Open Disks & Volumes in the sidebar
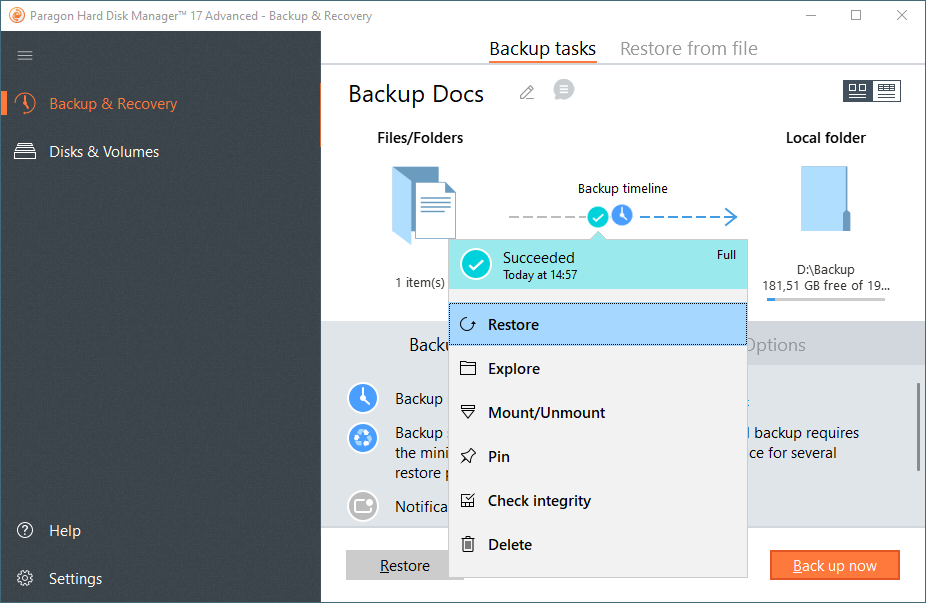Image resolution: width=926 pixels, height=603 pixels. click(x=104, y=152)
